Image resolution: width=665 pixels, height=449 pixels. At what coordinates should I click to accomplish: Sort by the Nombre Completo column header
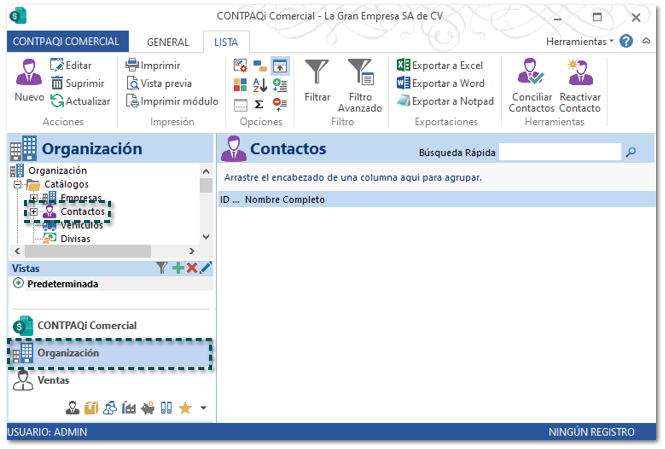point(285,200)
